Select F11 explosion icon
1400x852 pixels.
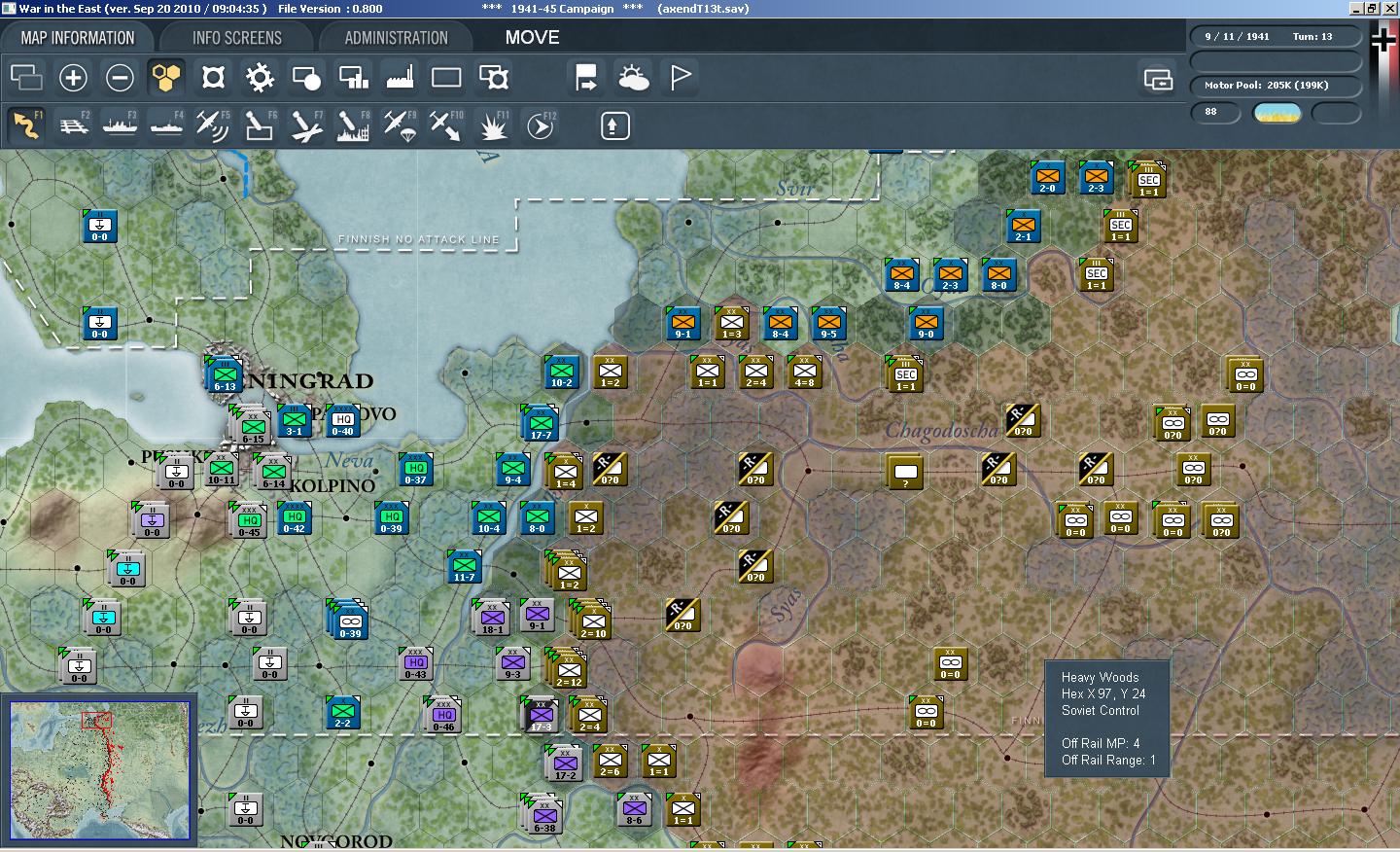[493, 125]
